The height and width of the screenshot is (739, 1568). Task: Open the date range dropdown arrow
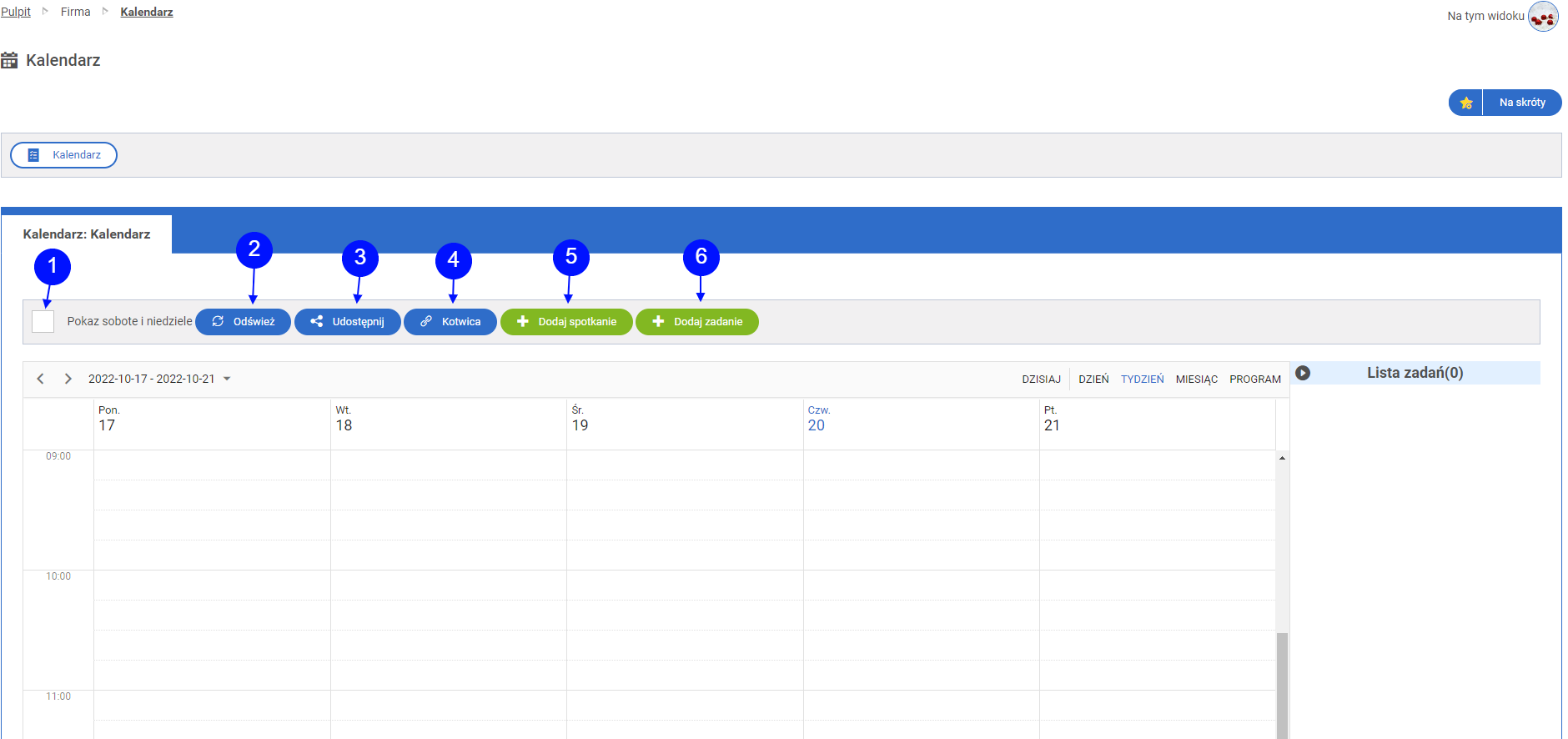[227, 379]
